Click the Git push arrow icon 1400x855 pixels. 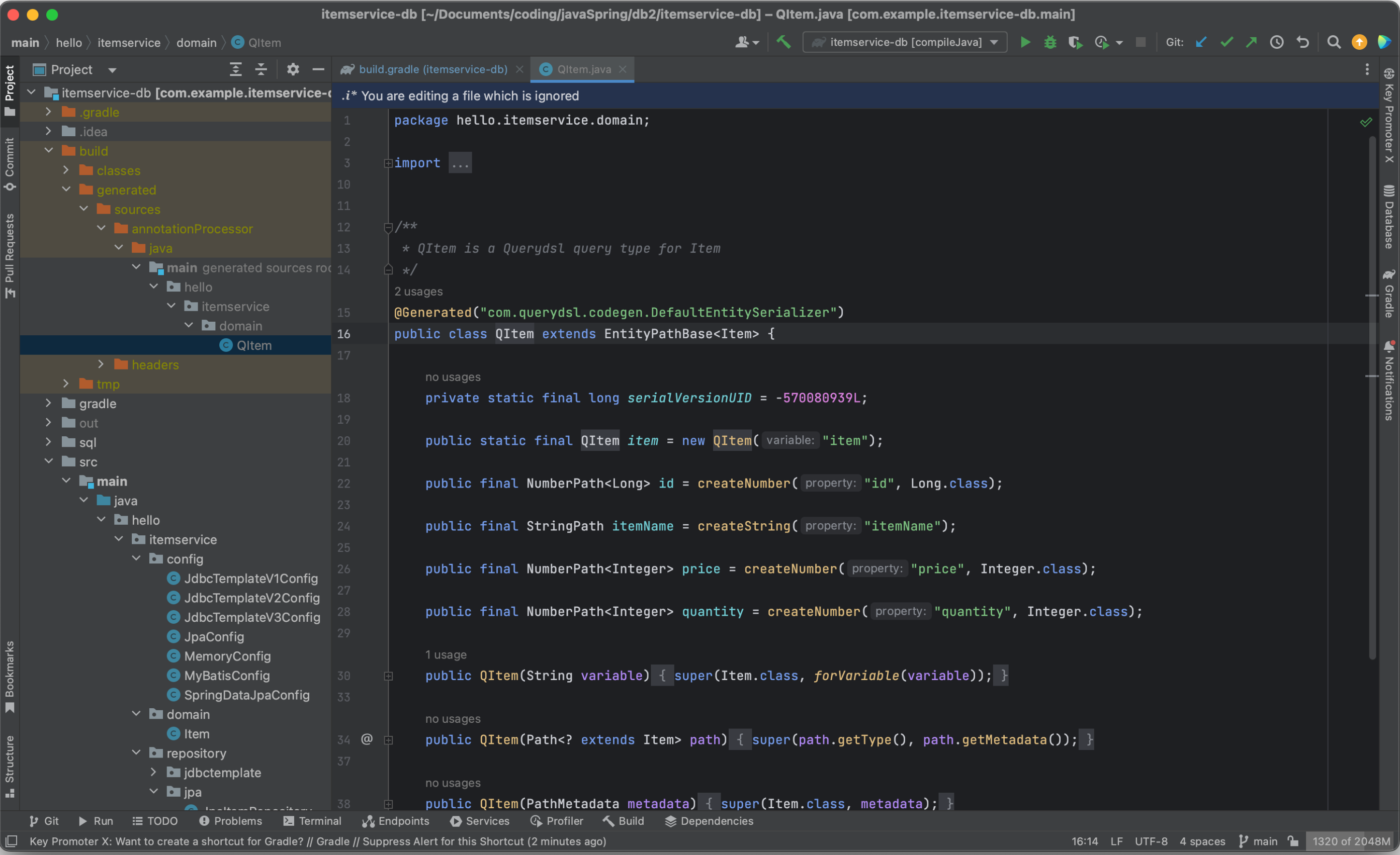(1251, 42)
